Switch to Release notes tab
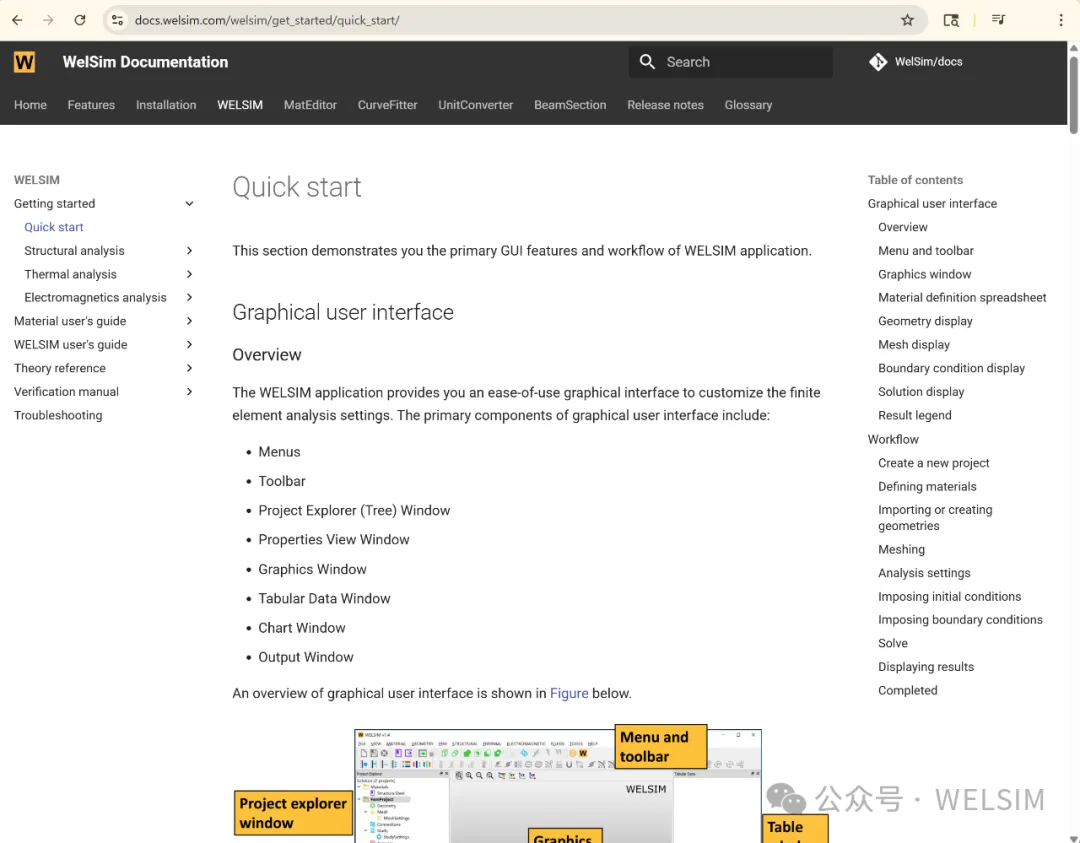1080x843 pixels. click(x=665, y=105)
